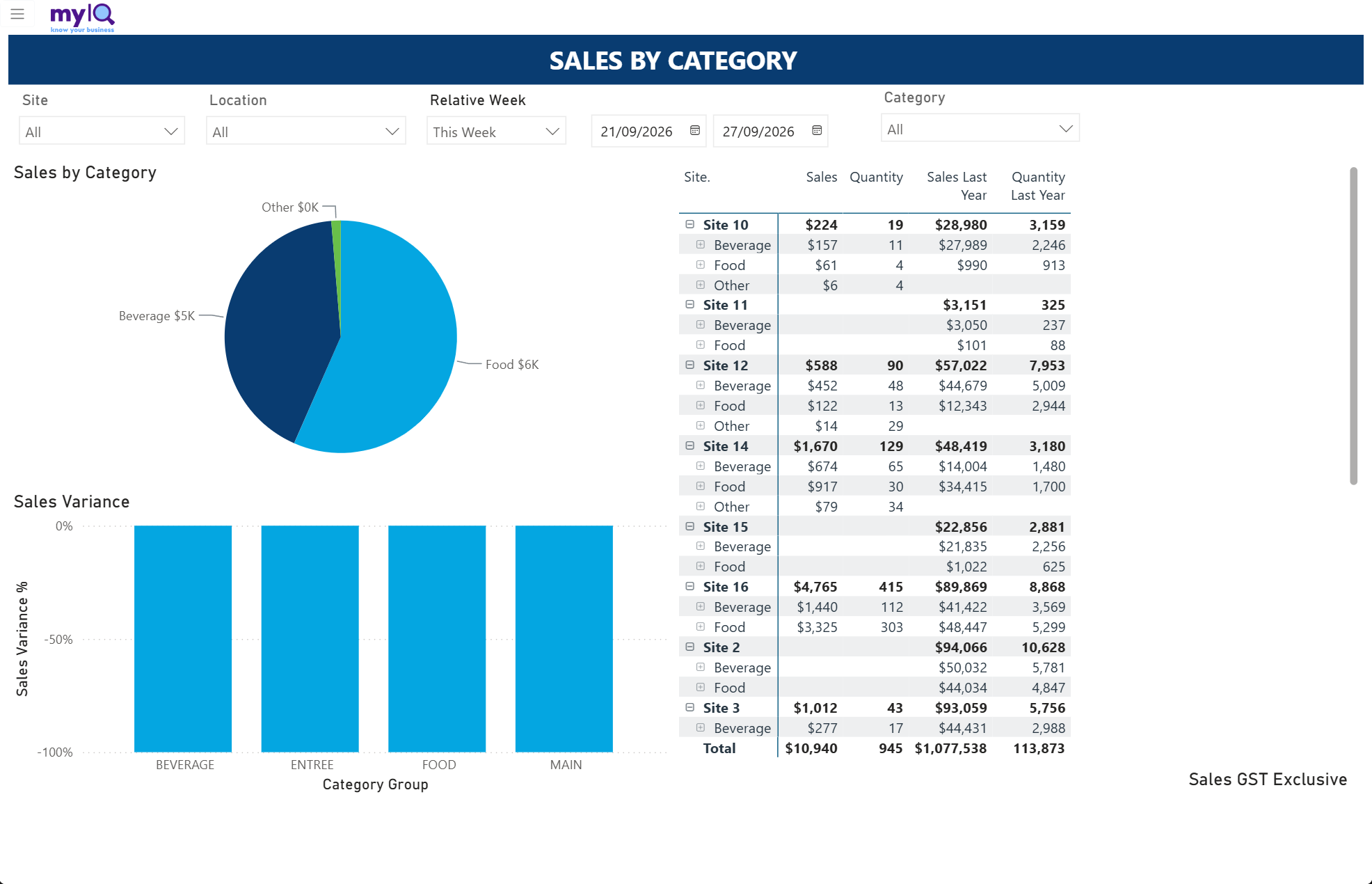
Task: Open calendar picker for start date 21/09/2026
Action: tap(694, 131)
